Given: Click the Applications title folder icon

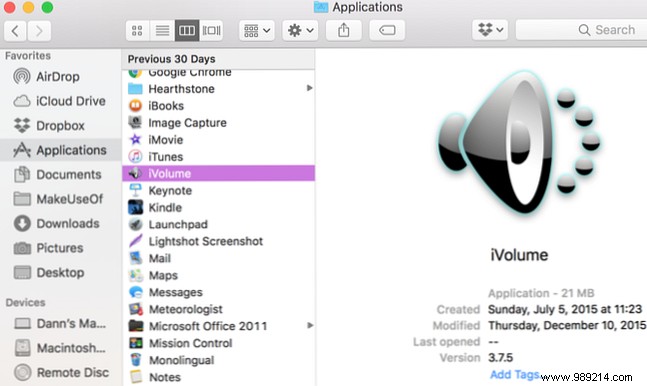Looking at the screenshot, I should 321,7.
